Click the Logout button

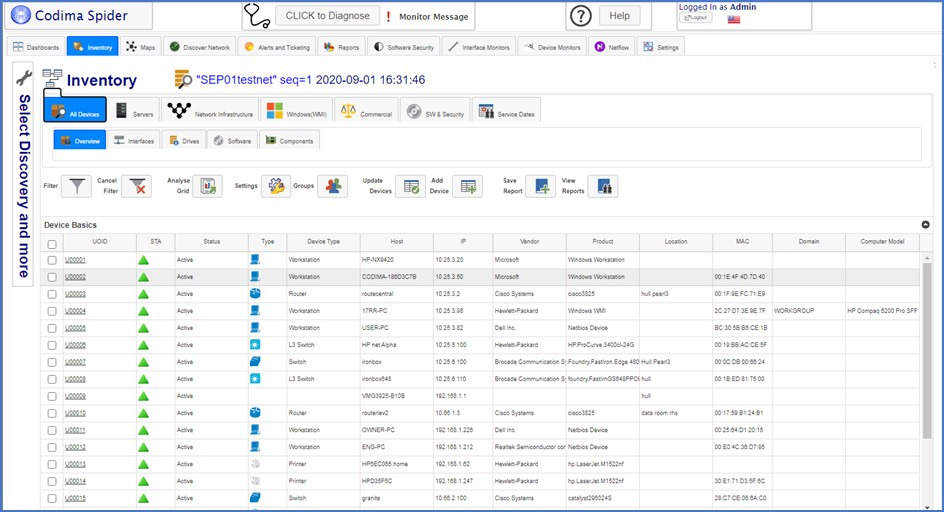pos(695,17)
